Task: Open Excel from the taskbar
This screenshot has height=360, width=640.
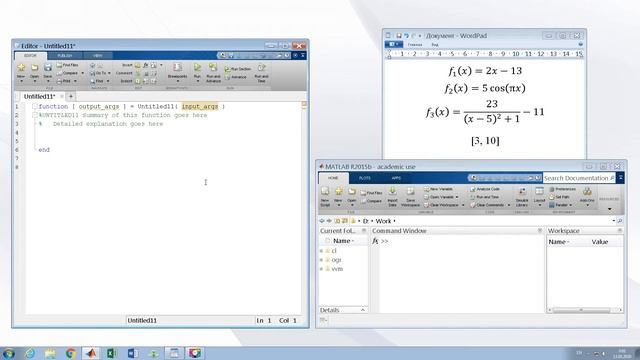Action: pos(111,353)
